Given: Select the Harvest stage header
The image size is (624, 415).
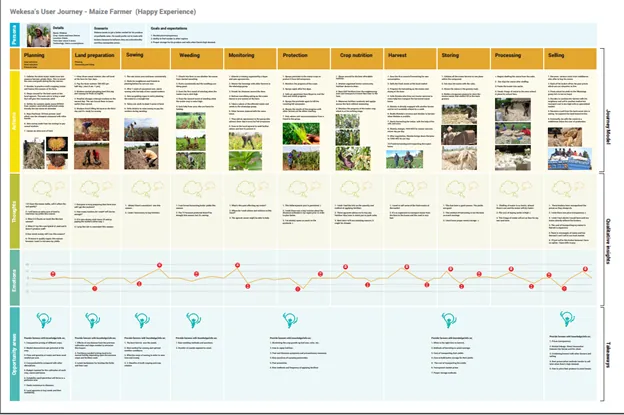Looking at the screenshot, I should (x=410, y=58).
